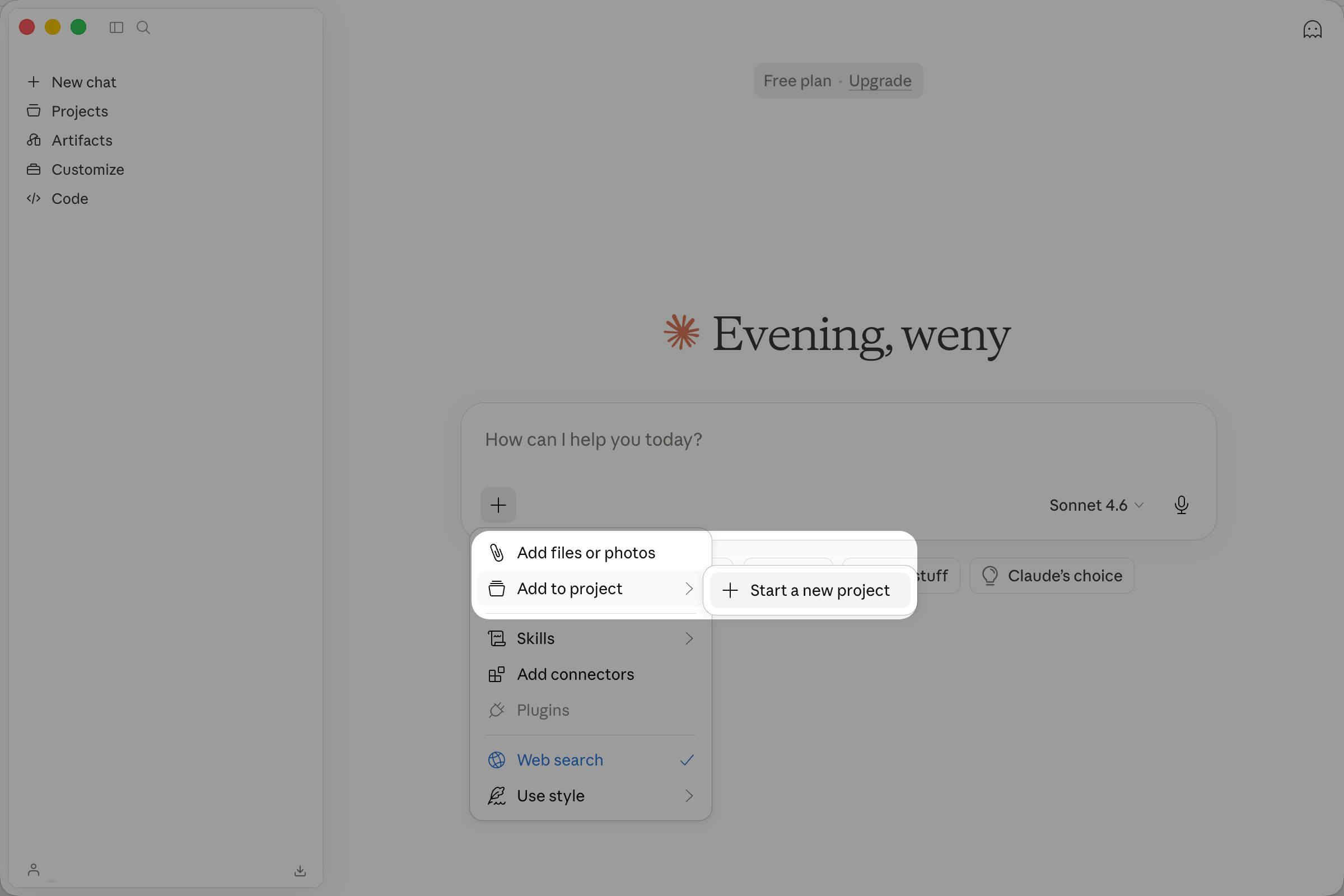Toggle the sidebar panel icon
The image size is (1344, 896).
[x=116, y=27]
